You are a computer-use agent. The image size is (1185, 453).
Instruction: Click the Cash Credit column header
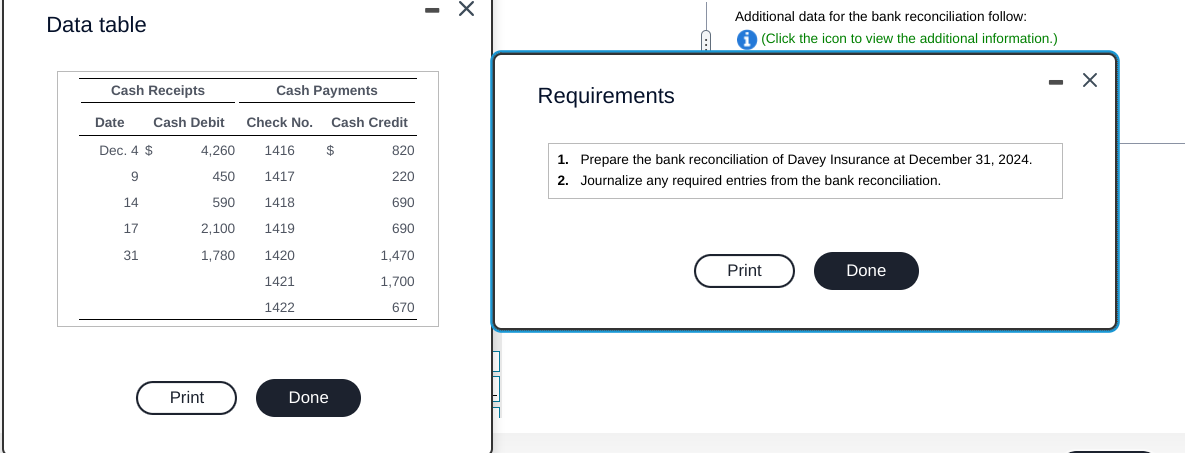point(370,123)
